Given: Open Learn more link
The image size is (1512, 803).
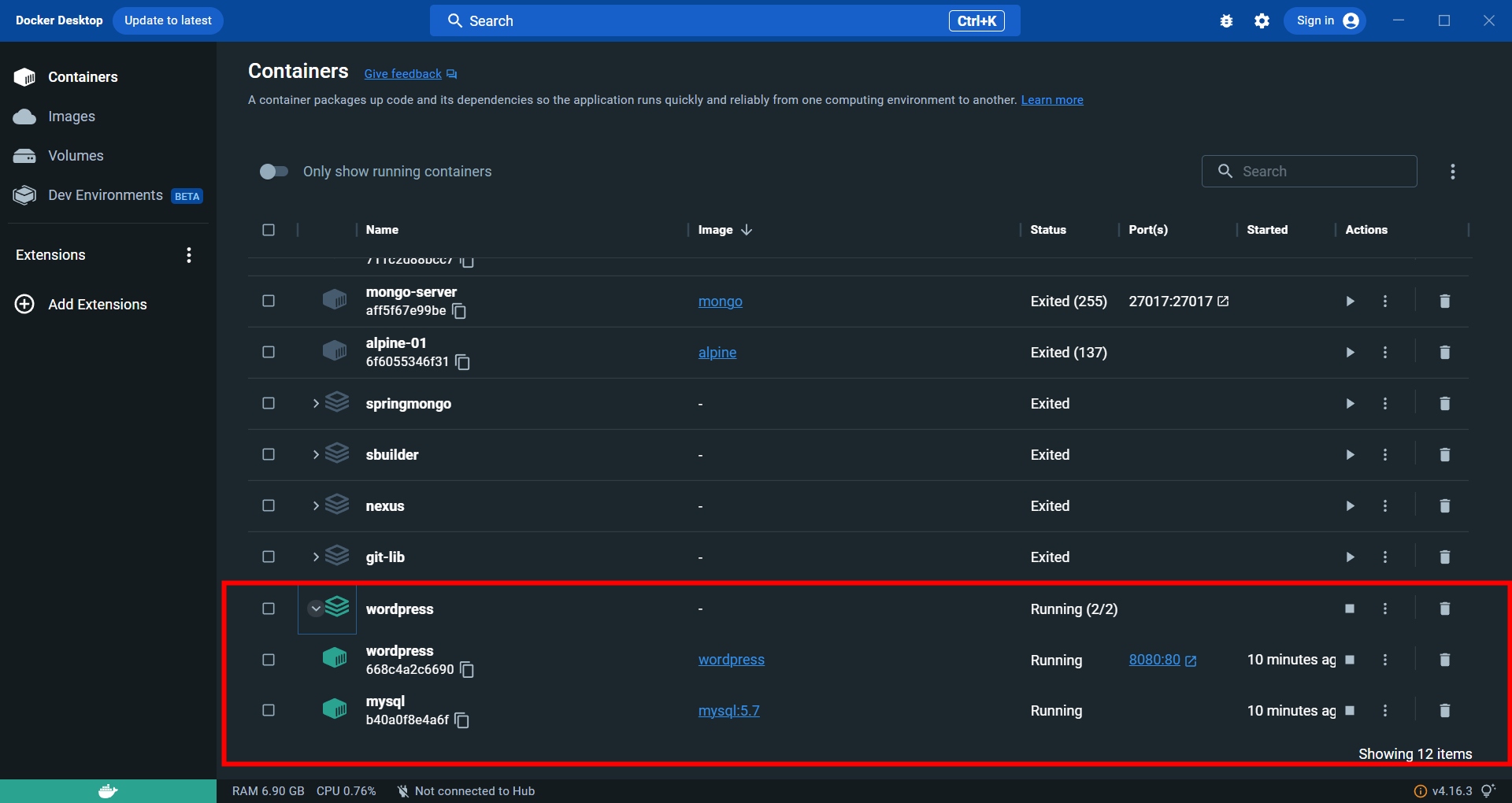Looking at the screenshot, I should 1052,100.
